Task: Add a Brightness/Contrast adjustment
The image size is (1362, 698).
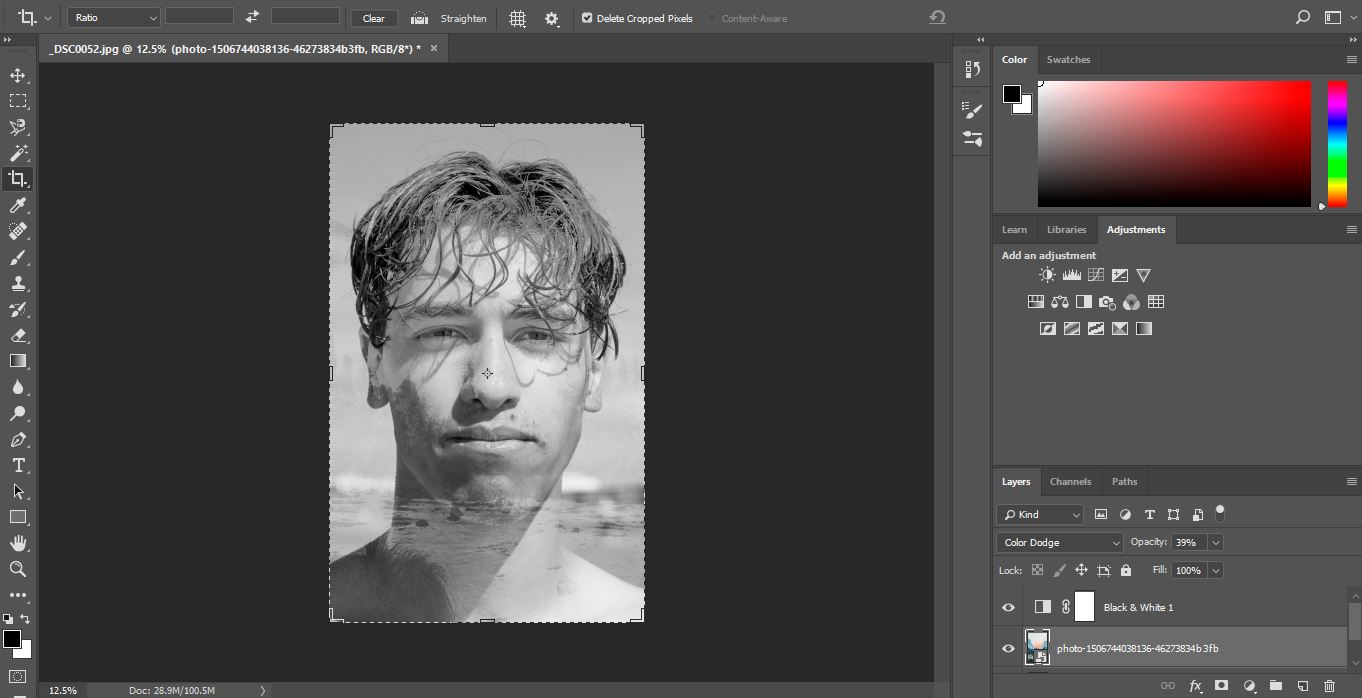Action: click(x=1047, y=275)
